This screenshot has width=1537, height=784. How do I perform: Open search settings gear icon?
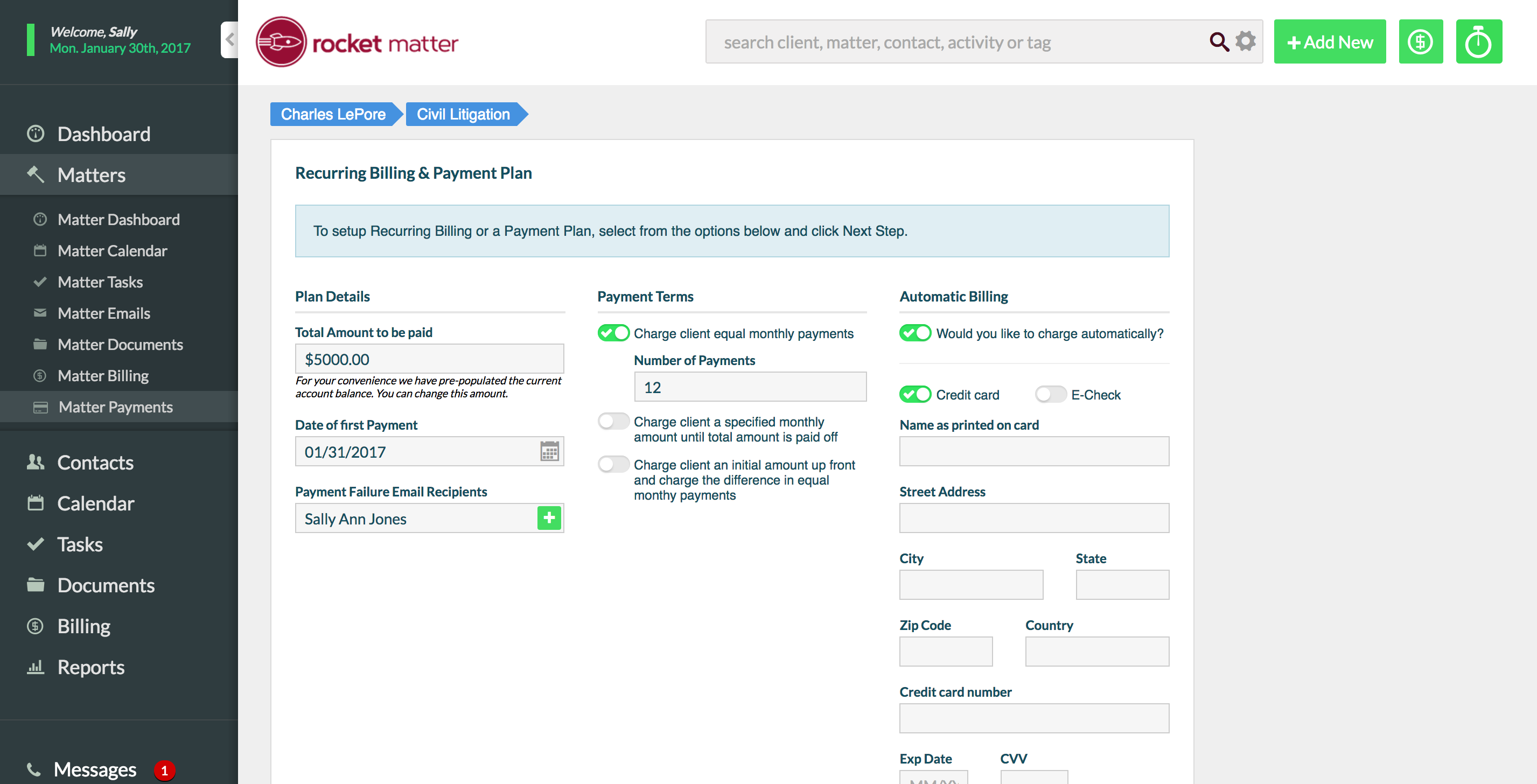(x=1245, y=42)
